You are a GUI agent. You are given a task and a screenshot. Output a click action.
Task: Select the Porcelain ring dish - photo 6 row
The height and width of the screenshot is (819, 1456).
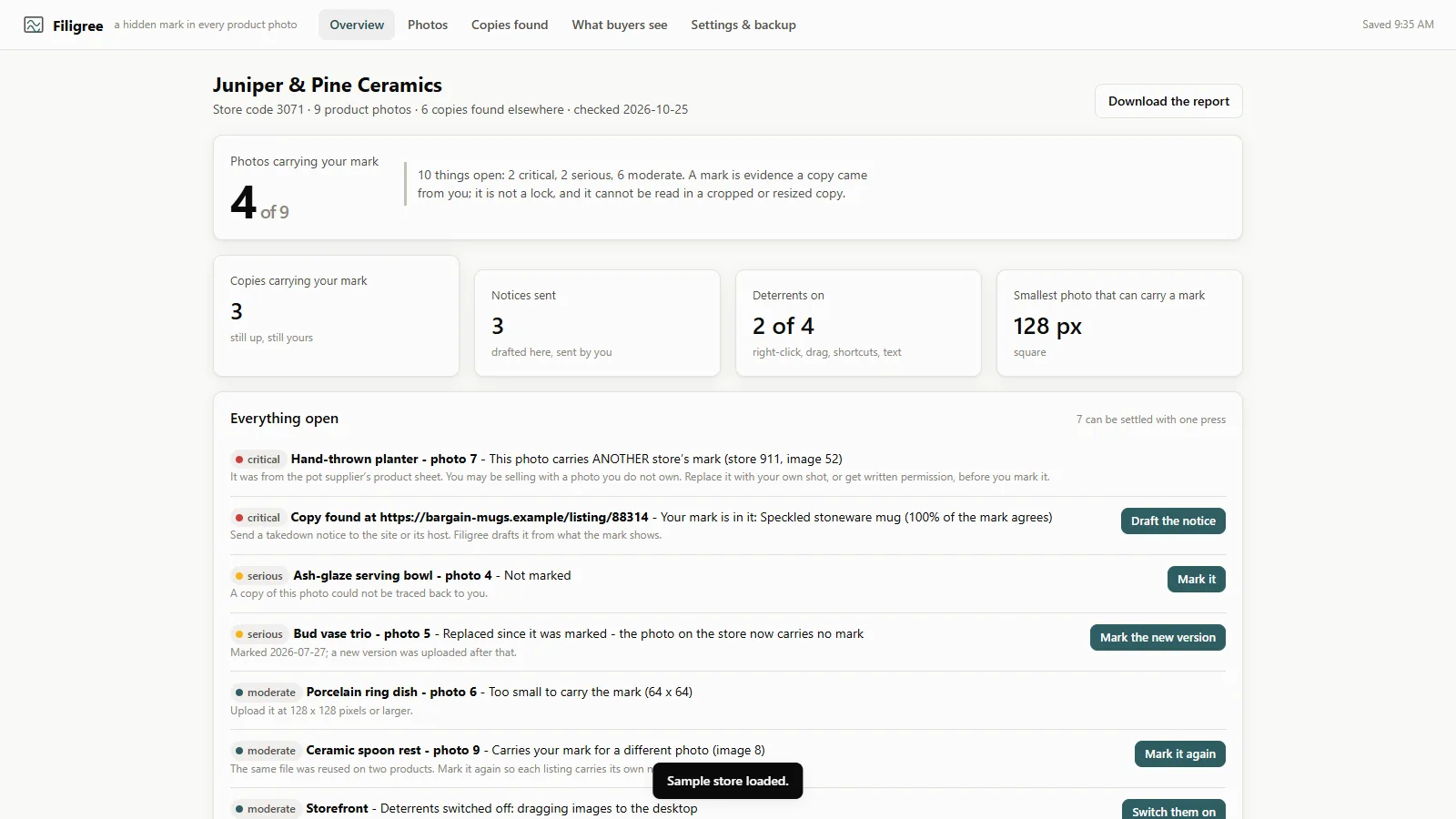point(728,701)
